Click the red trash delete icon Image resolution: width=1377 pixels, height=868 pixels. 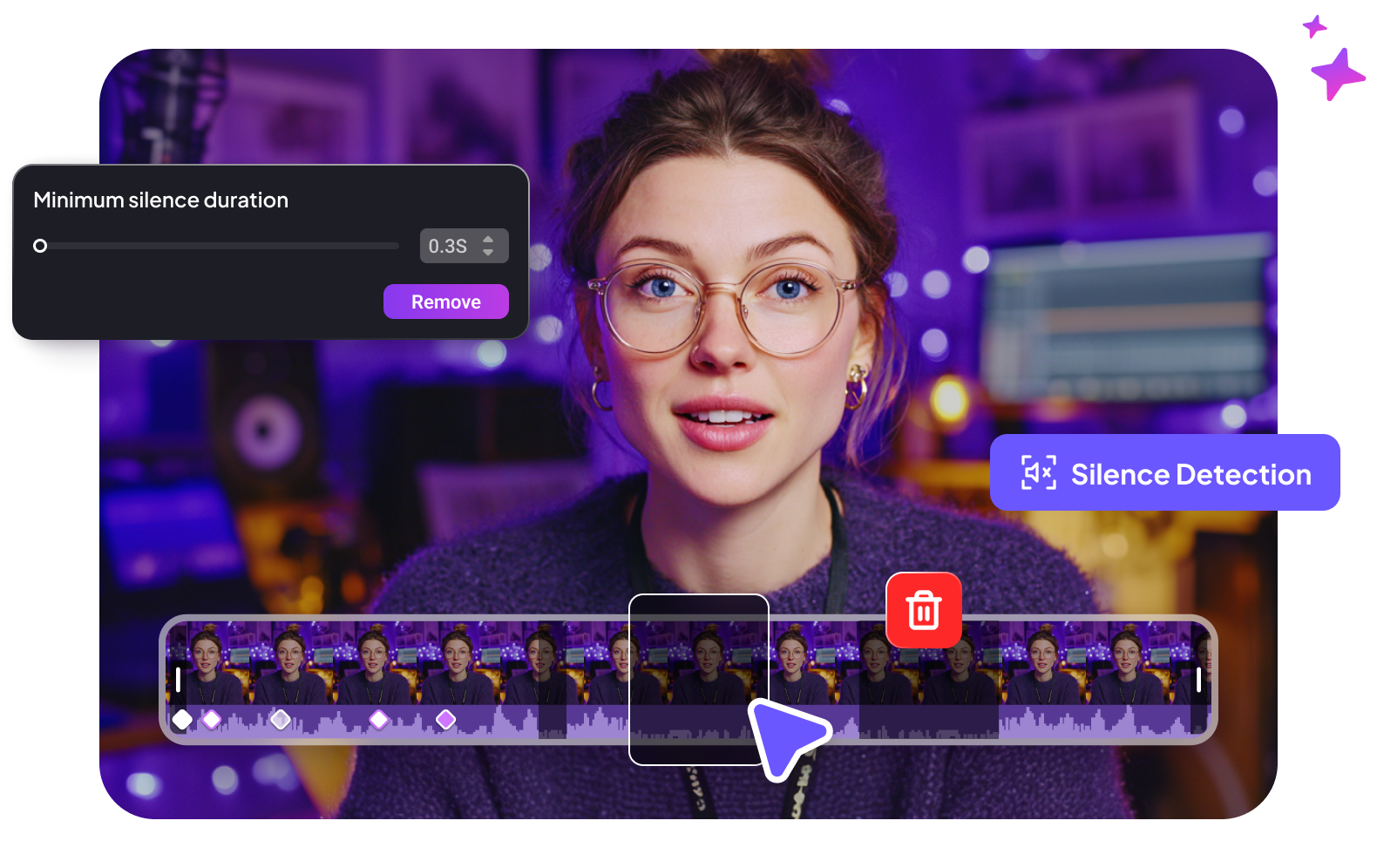[924, 610]
